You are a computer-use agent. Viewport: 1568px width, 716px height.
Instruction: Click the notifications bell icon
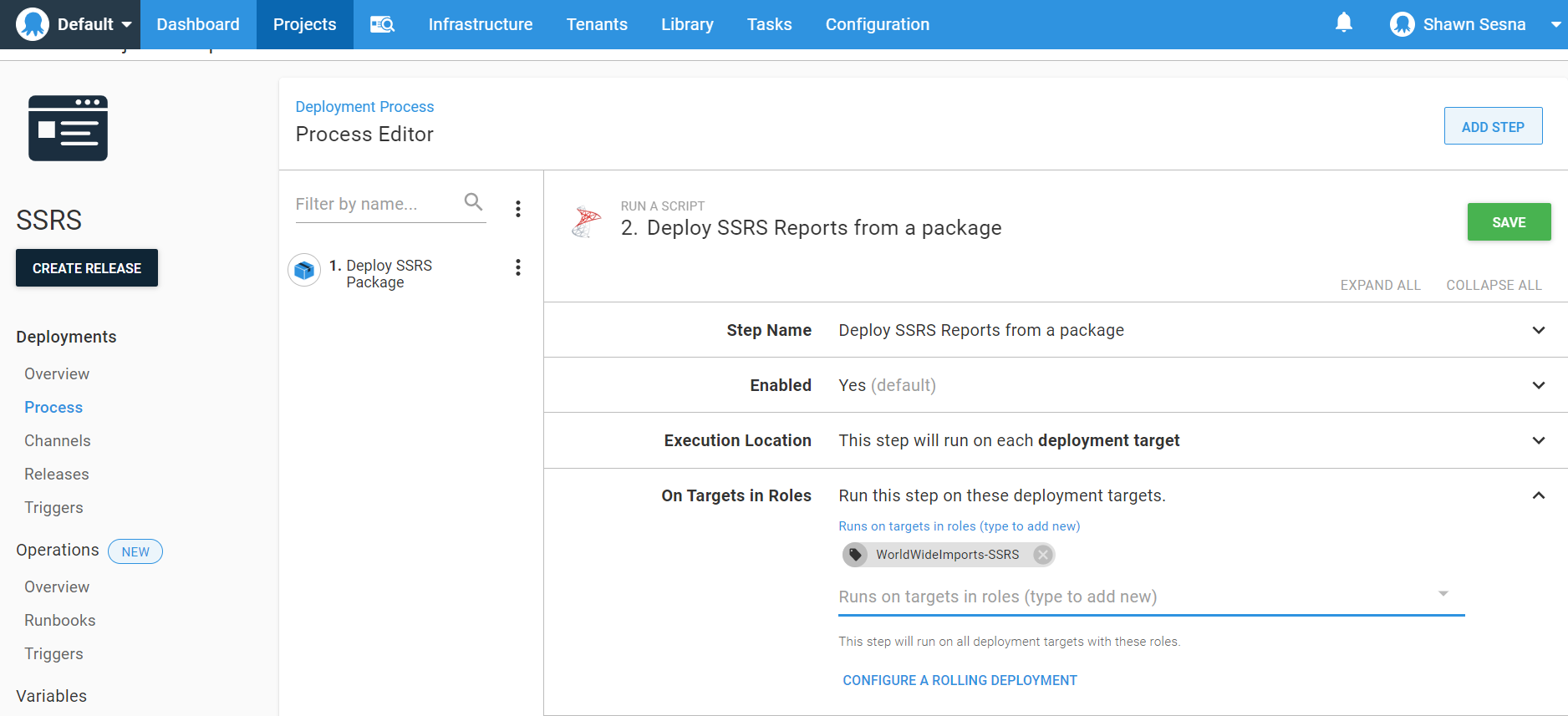tap(1343, 23)
